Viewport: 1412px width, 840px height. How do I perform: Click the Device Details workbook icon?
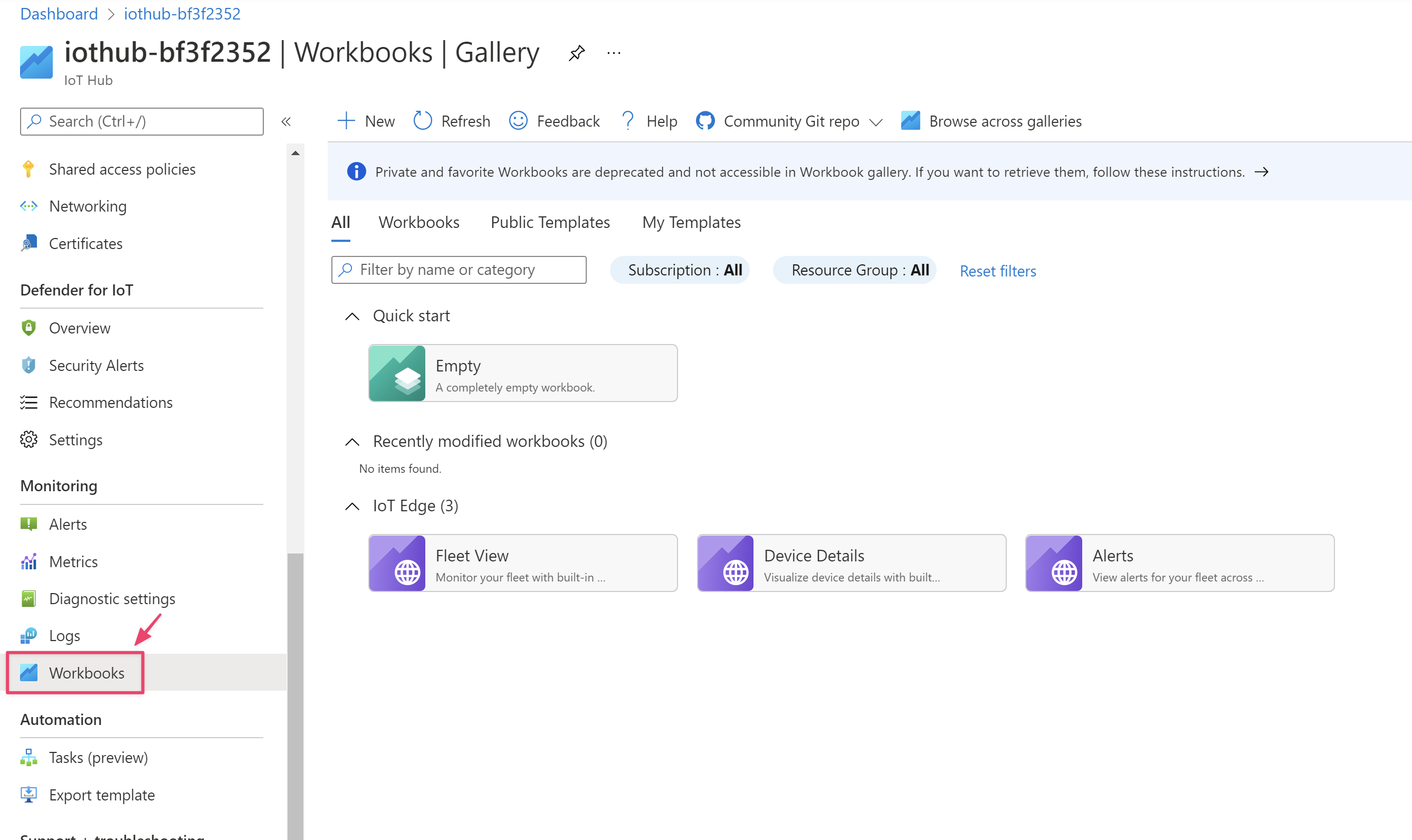point(726,562)
